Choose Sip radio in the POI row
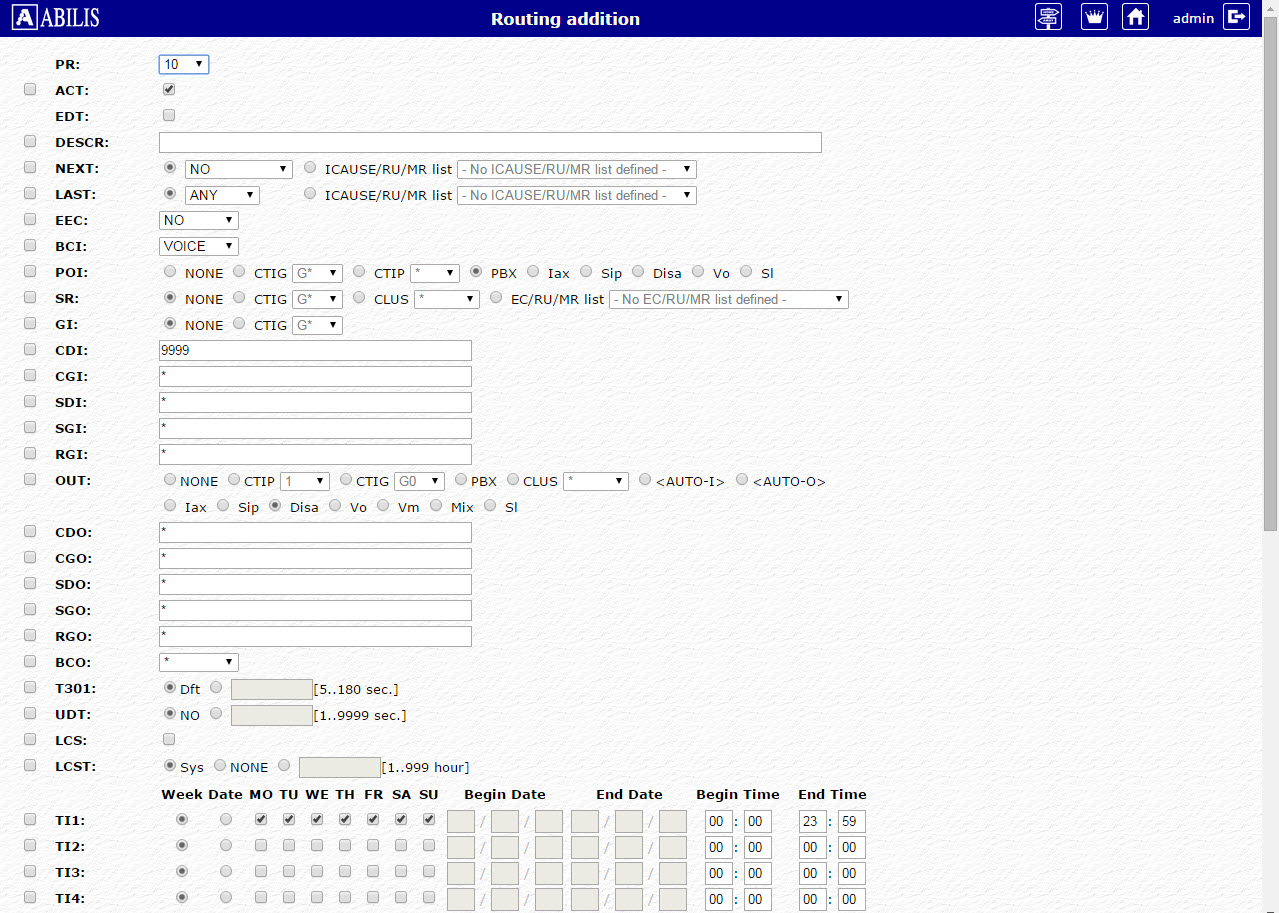The image size is (1279, 913). point(586,271)
